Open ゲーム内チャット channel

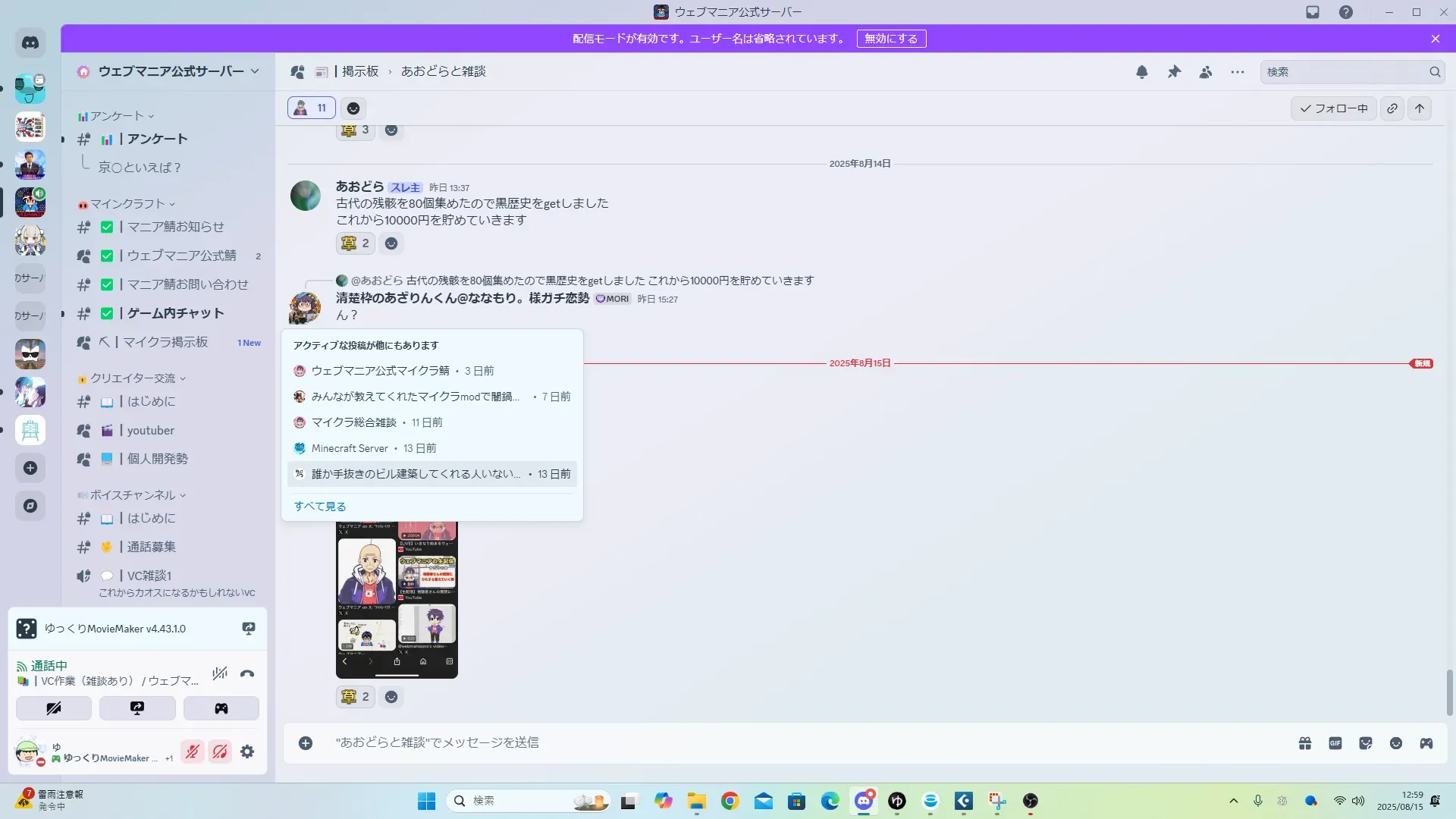point(175,313)
